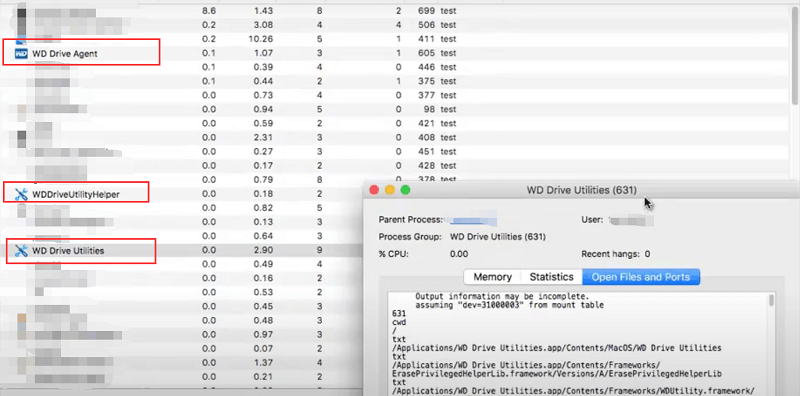The height and width of the screenshot is (396, 800).
Task: Open the blurred Parent Process link
Action: click(x=472, y=220)
